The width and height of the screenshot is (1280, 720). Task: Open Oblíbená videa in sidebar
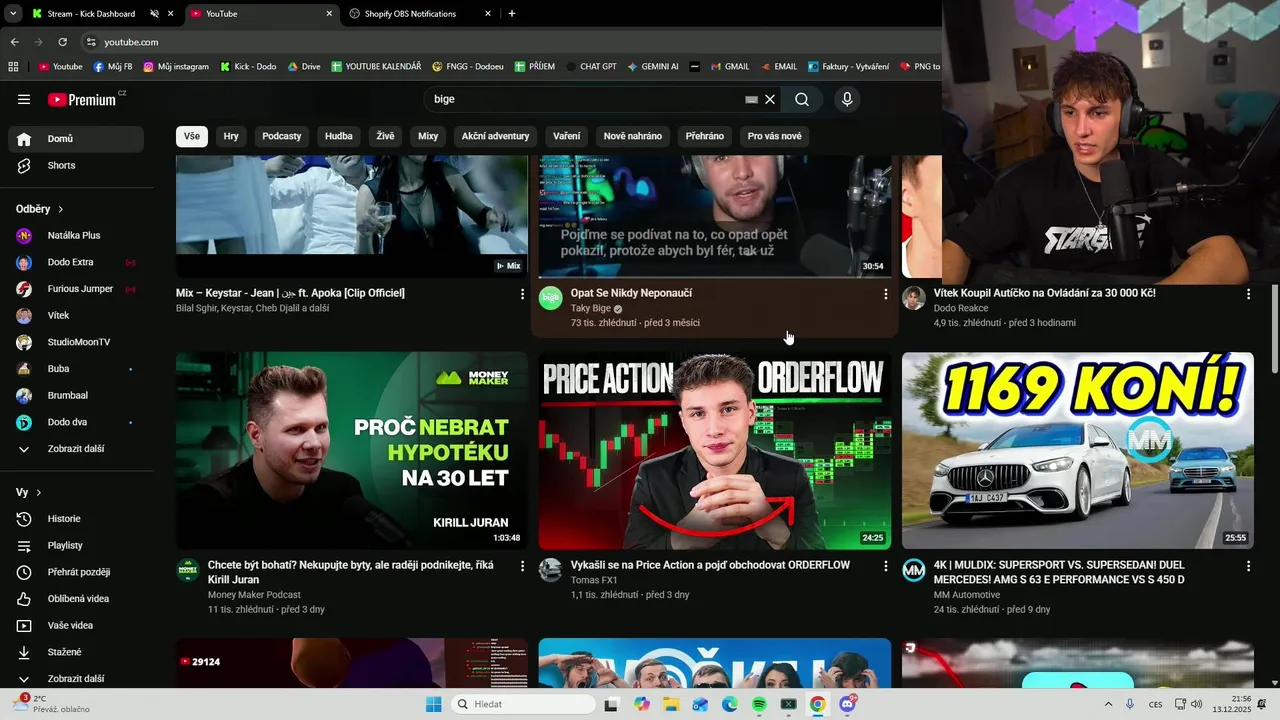[x=76, y=599]
